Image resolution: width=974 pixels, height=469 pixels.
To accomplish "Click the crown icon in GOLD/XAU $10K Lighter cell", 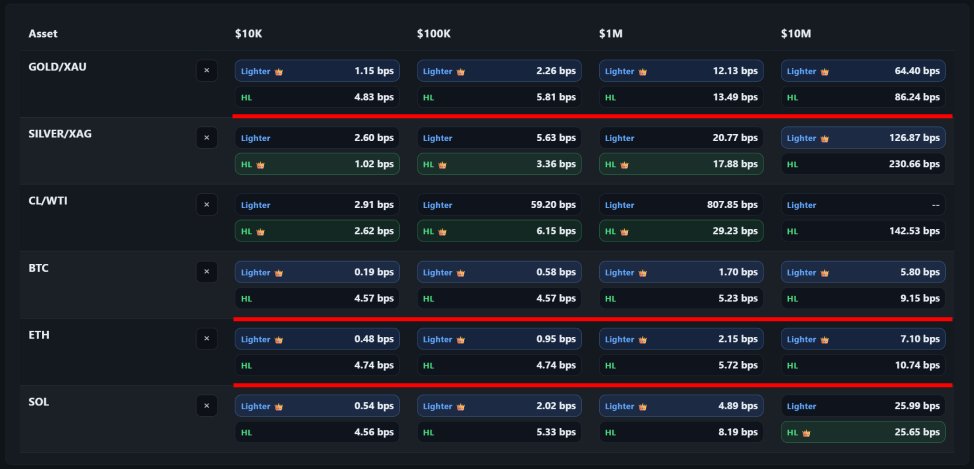I will [x=279, y=71].
